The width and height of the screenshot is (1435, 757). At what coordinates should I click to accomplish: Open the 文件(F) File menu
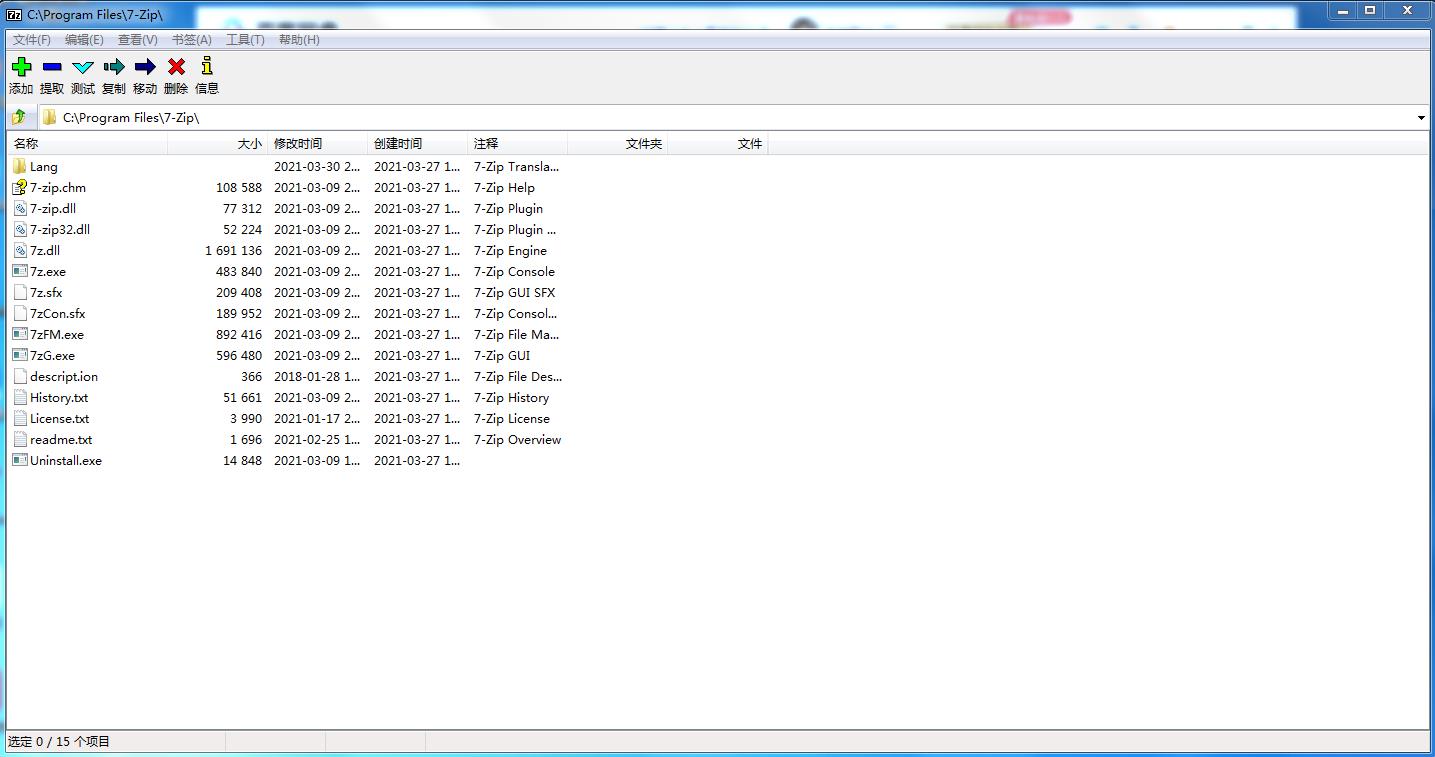point(31,40)
